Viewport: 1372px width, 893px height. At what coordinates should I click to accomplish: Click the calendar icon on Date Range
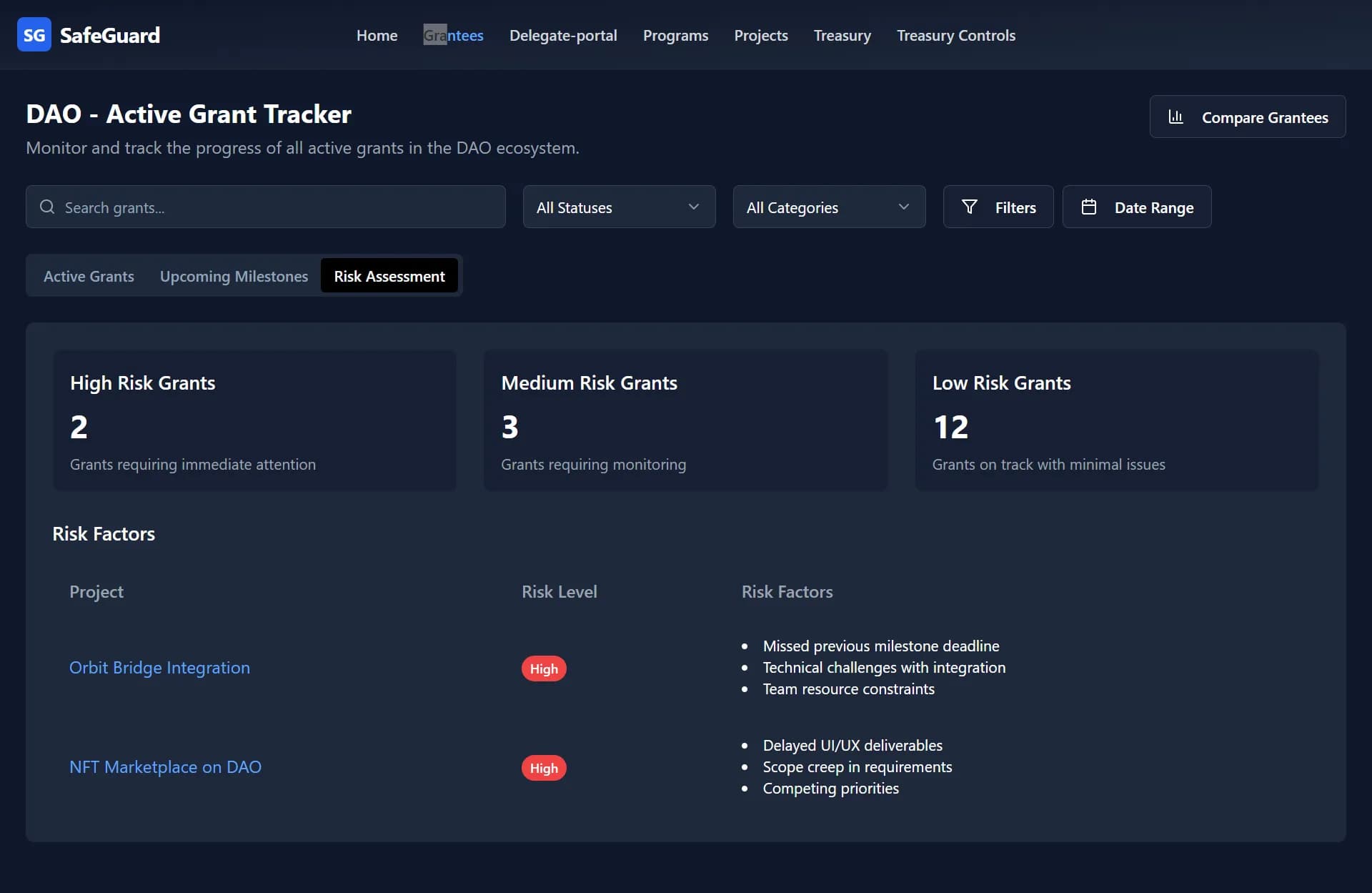[x=1088, y=207]
